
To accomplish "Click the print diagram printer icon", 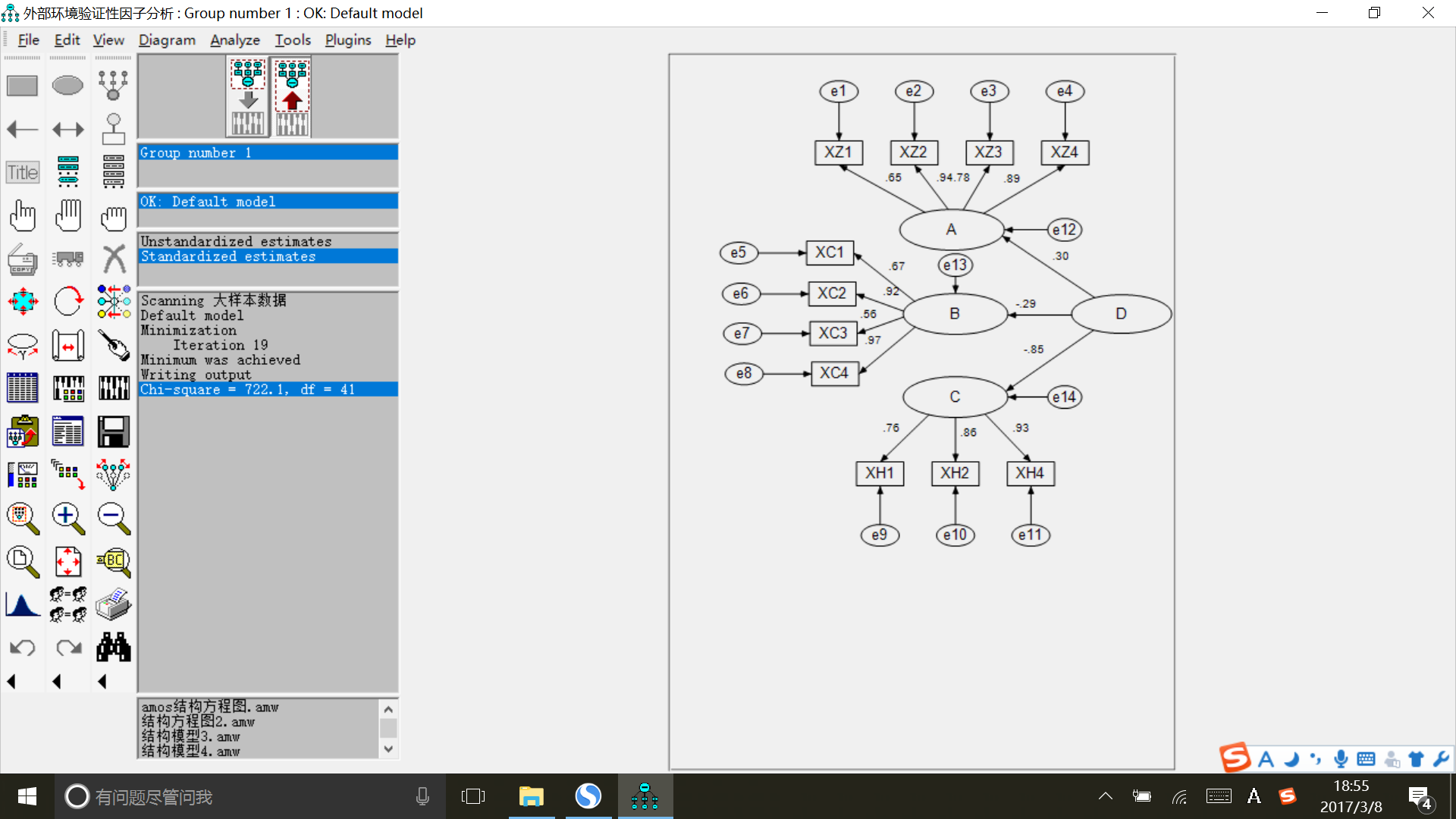I will [114, 605].
